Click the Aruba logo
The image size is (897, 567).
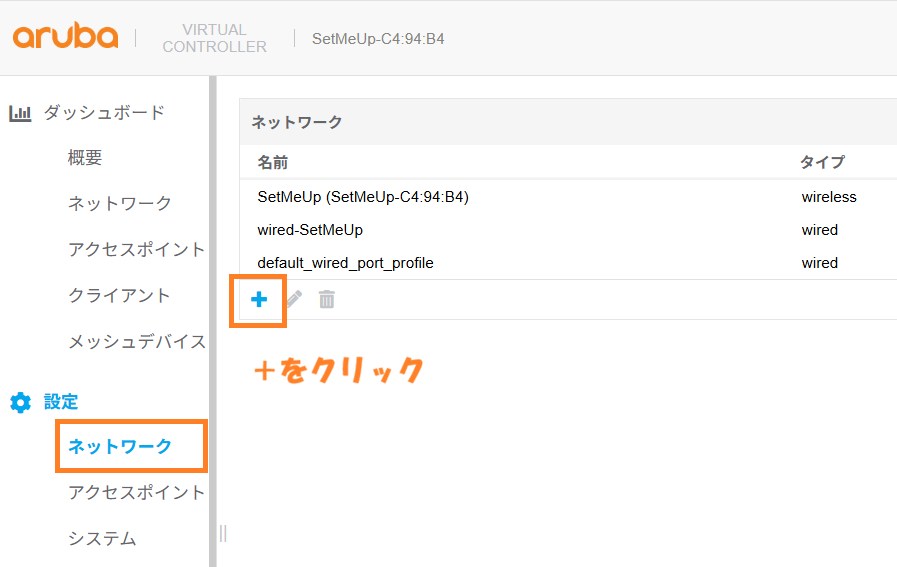[x=65, y=38]
